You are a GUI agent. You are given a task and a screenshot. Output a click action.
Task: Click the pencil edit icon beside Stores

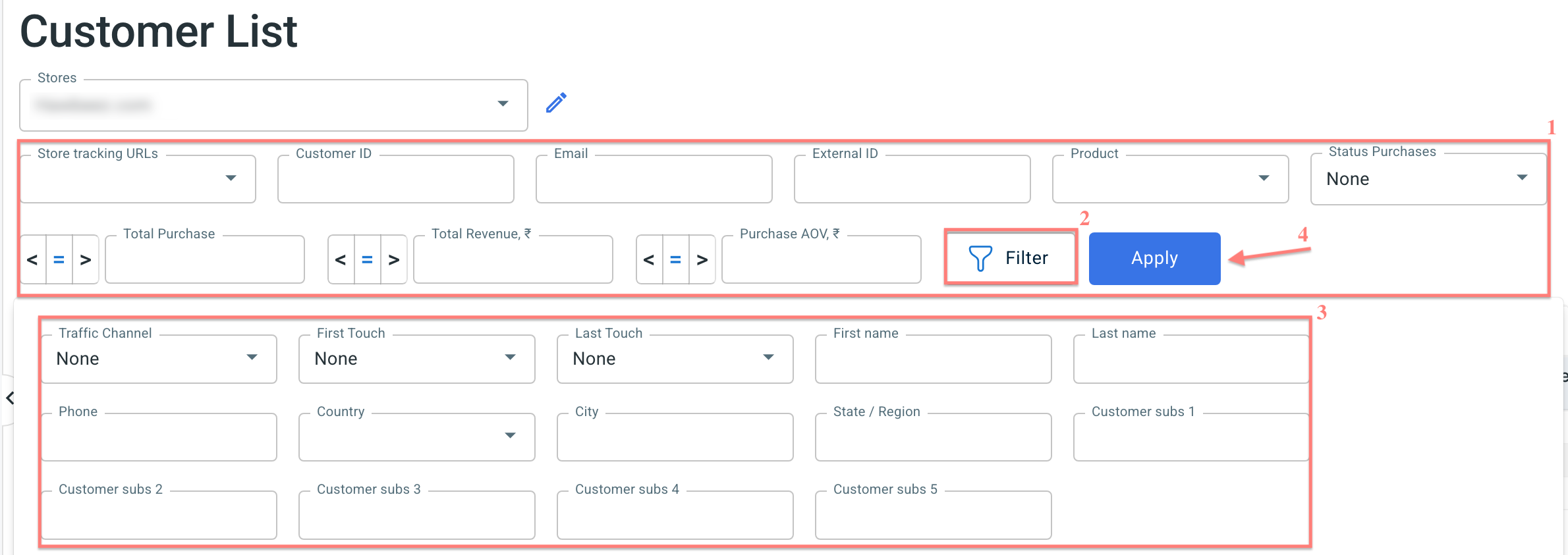point(556,103)
